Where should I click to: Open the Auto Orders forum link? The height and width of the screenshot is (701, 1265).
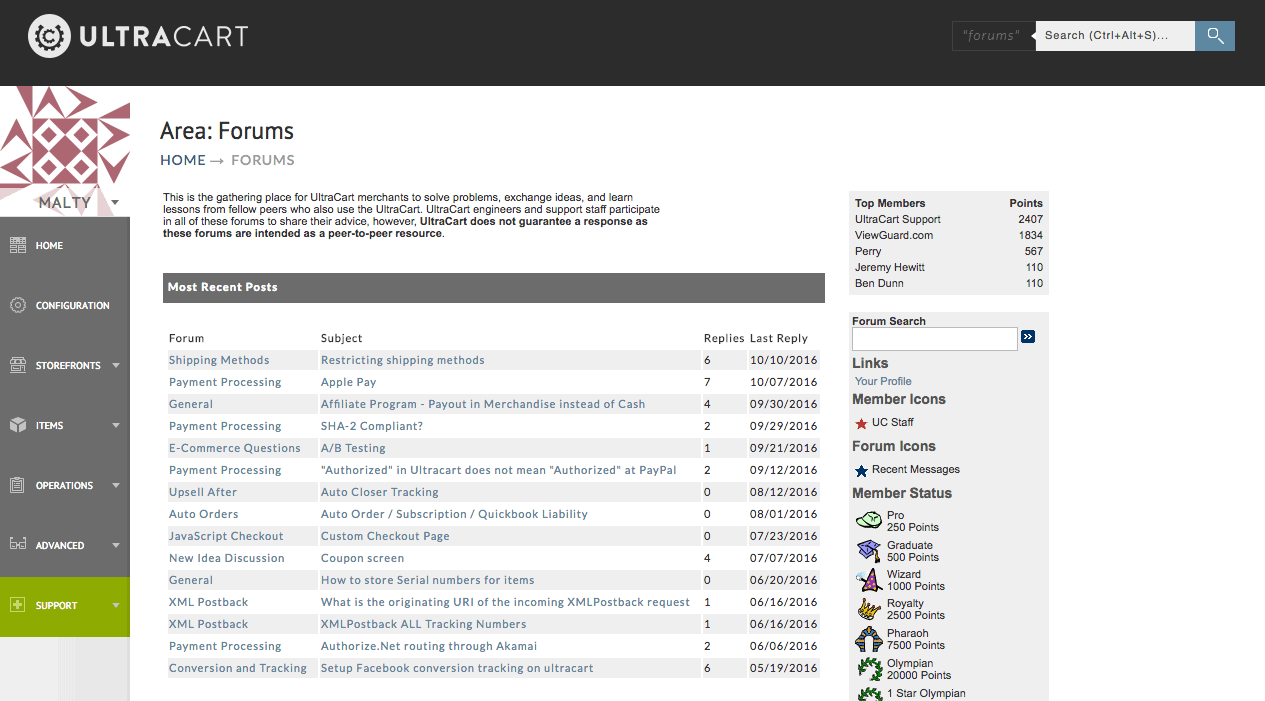click(204, 514)
